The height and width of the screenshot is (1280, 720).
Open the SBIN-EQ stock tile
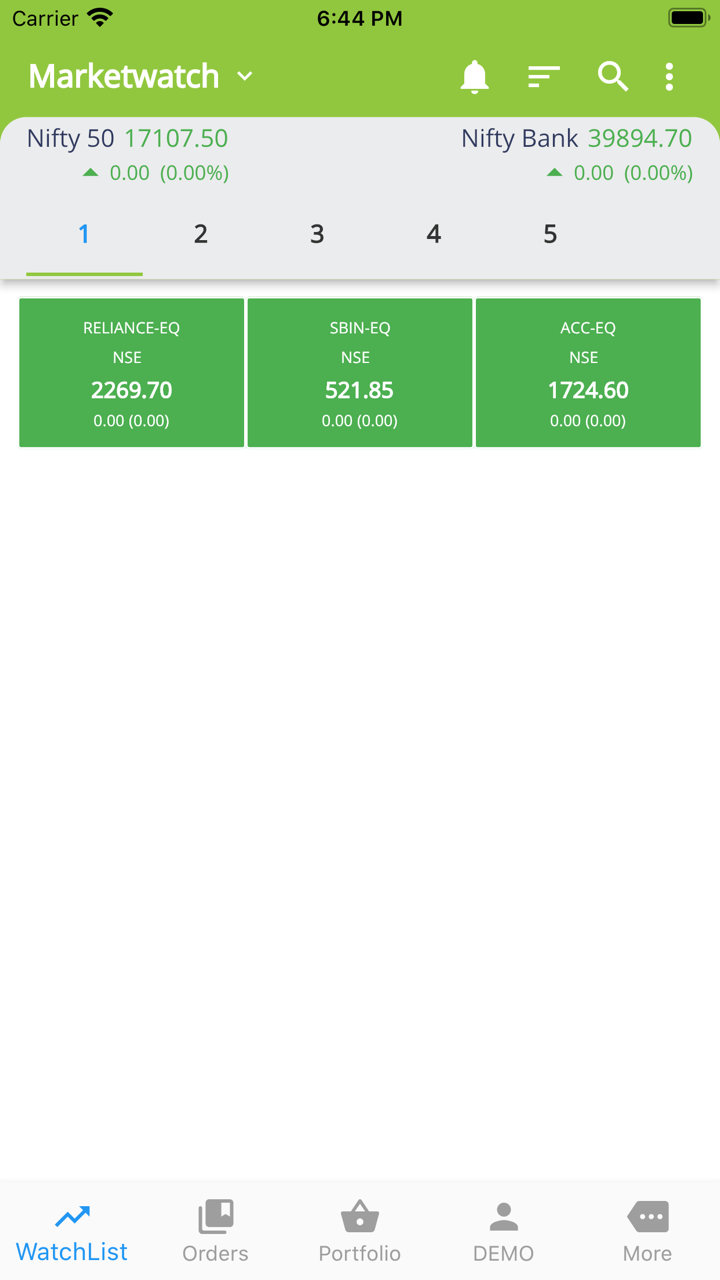(x=360, y=373)
